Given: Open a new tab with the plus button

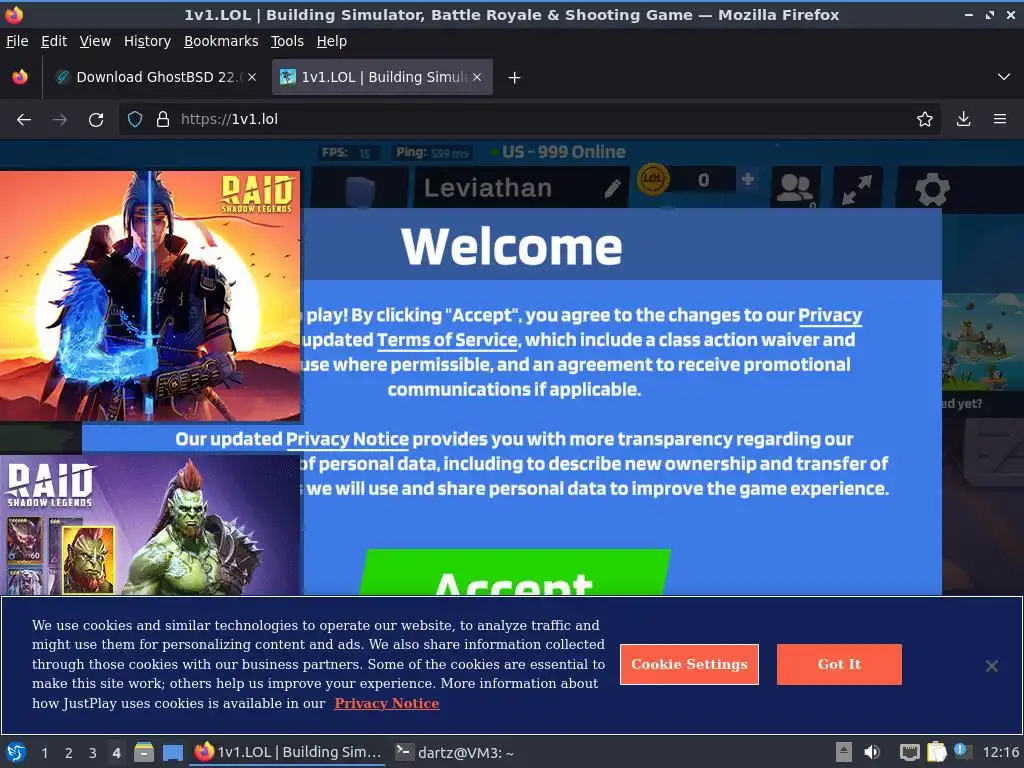Looking at the screenshot, I should point(515,78).
